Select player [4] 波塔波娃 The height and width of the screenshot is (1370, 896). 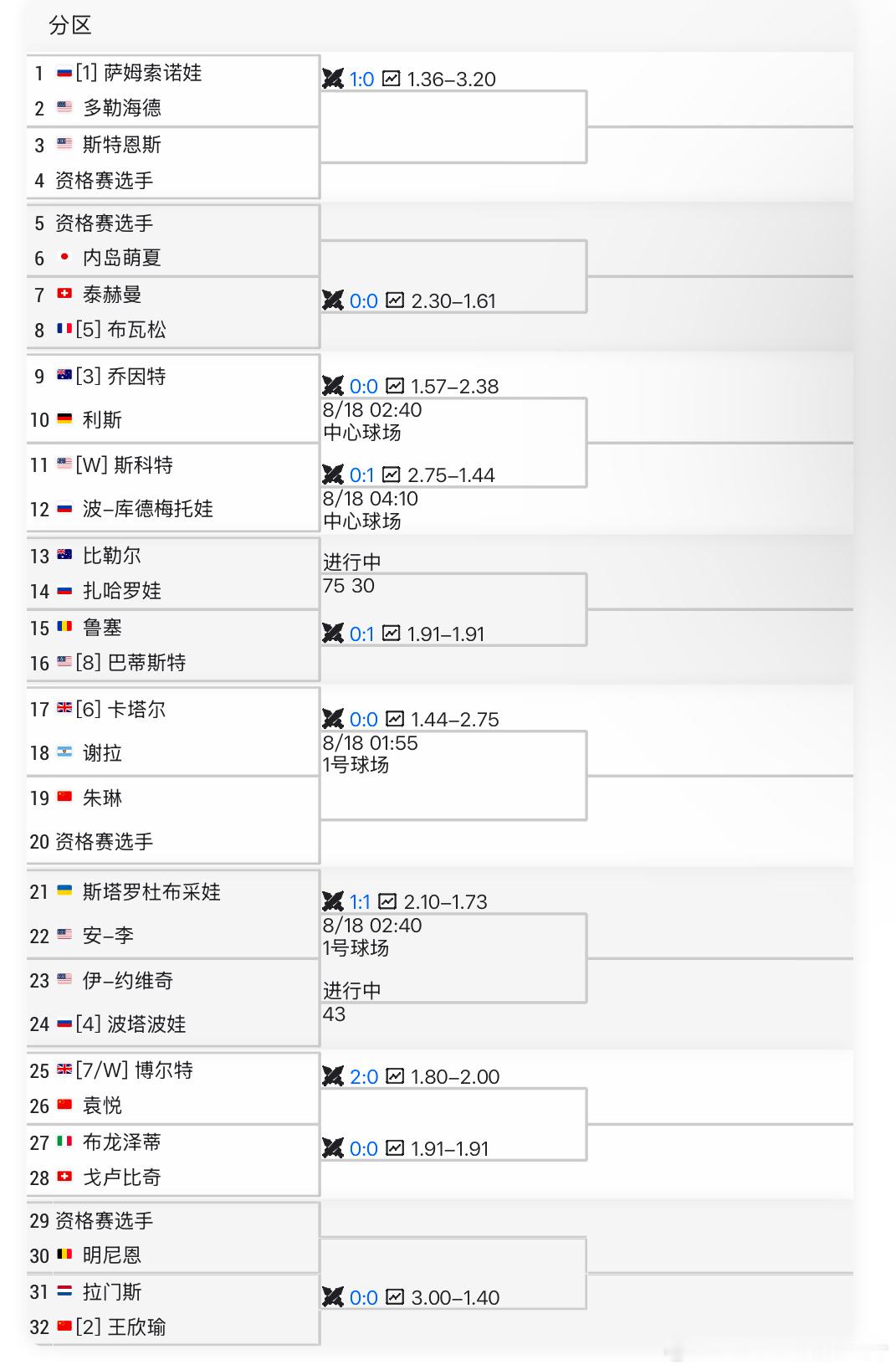131,1024
